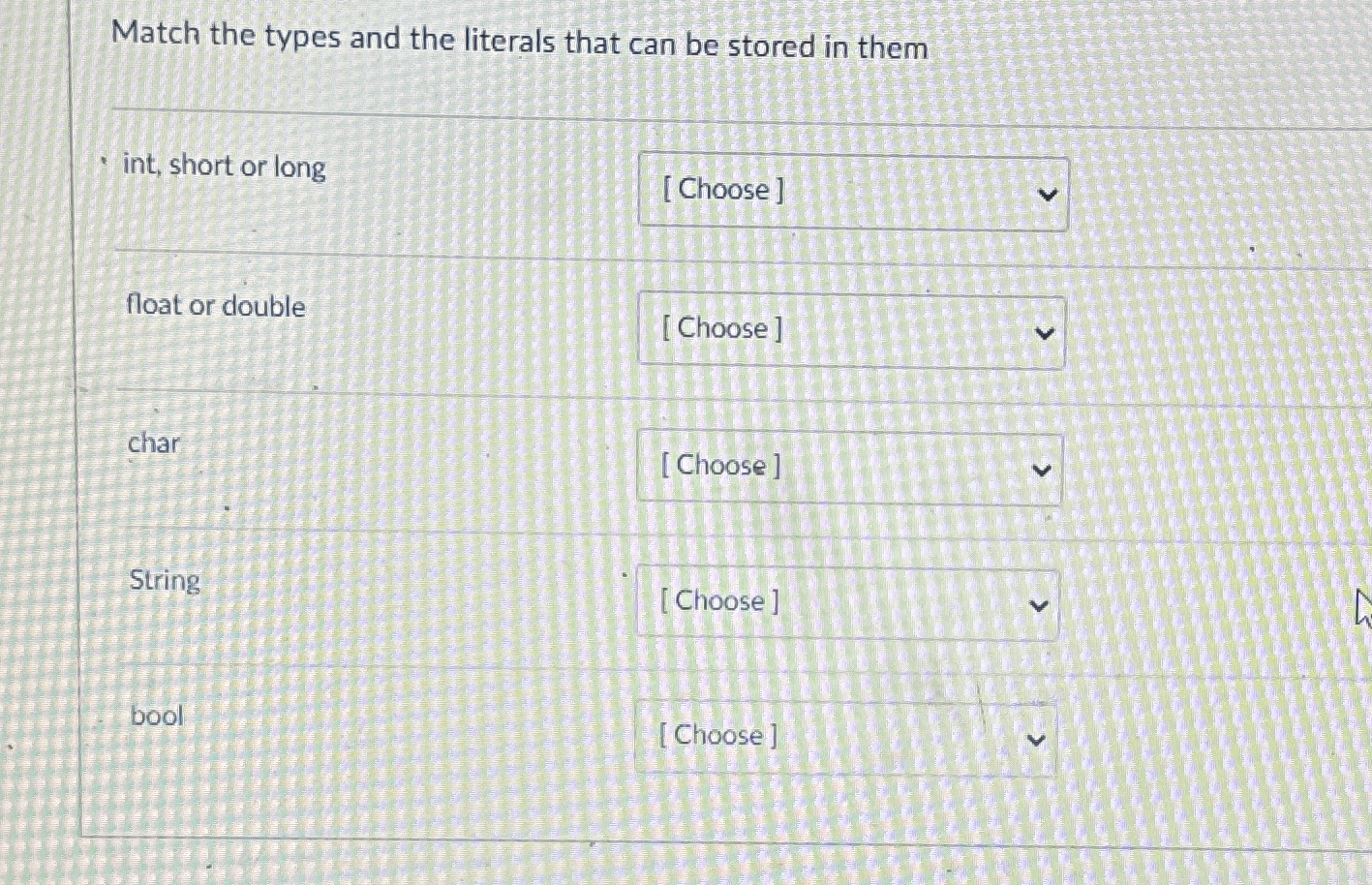The height and width of the screenshot is (885, 1372).
Task: Click the chevron arrow beside the float or double selector
Action: tap(1044, 332)
